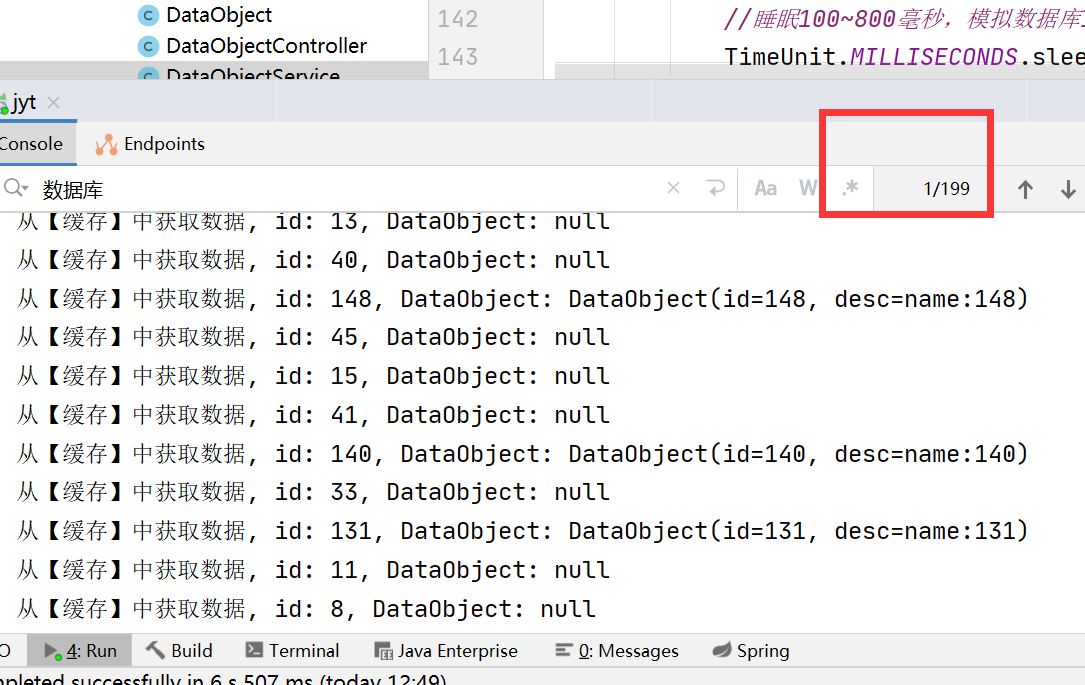This screenshot has width=1085, height=685.
Task: Click log line with id: 33
Action: click(x=313, y=492)
